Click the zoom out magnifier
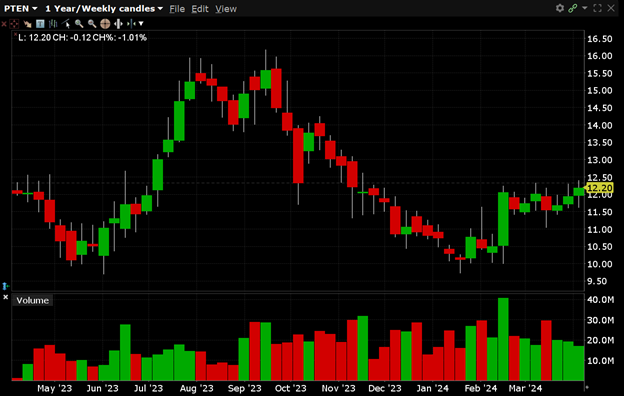The height and width of the screenshot is (396, 624). pos(92,24)
